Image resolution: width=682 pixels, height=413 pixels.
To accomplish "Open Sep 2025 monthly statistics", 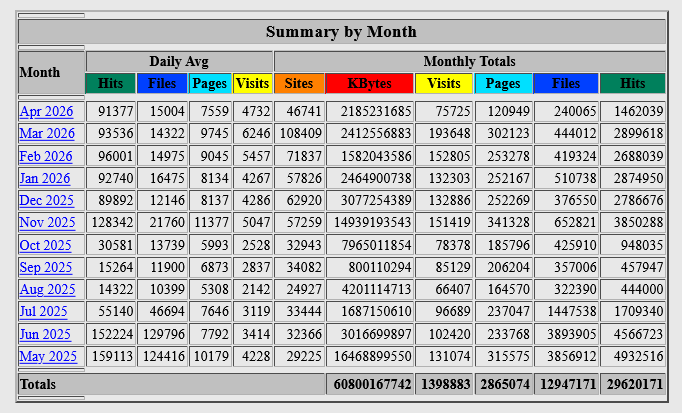I will tap(46, 267).
